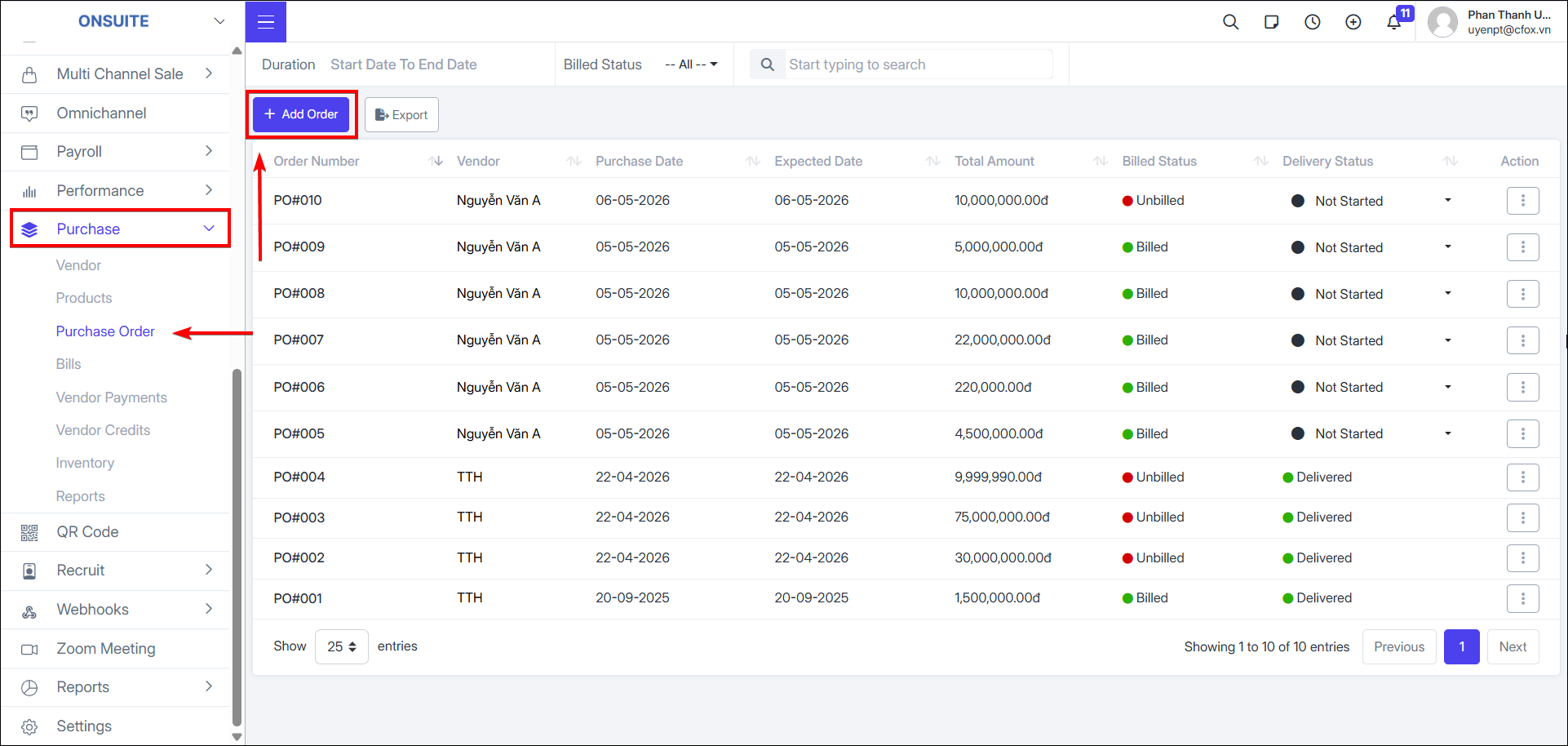Image resolution: width=1568 pixels, height=746 pixels.
Task: Change delivery status dropdown for PO#010
Action: (x=1448, y=201)
